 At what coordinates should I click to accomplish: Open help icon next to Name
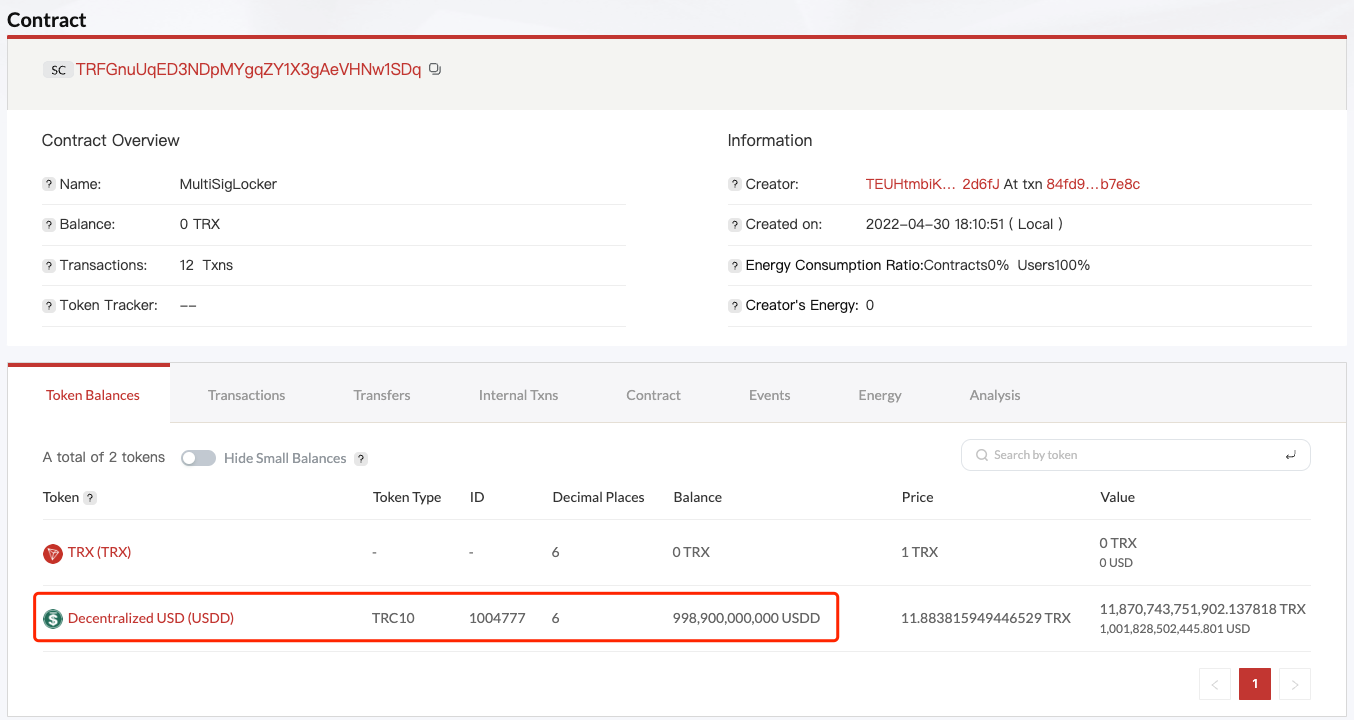click(48, 185)
